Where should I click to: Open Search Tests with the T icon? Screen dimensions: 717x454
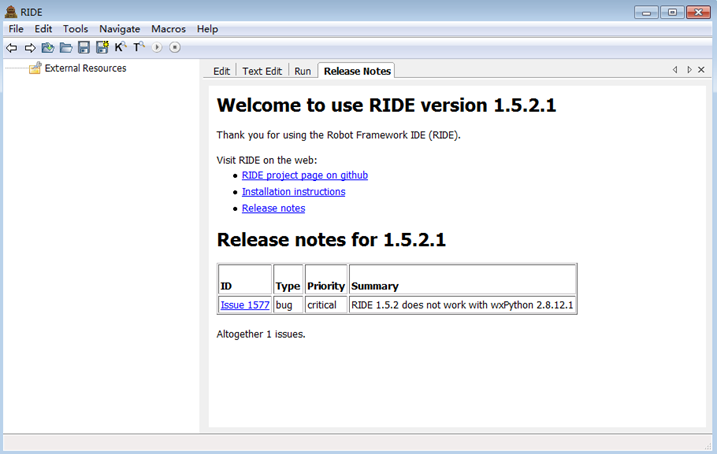(139, 47)
